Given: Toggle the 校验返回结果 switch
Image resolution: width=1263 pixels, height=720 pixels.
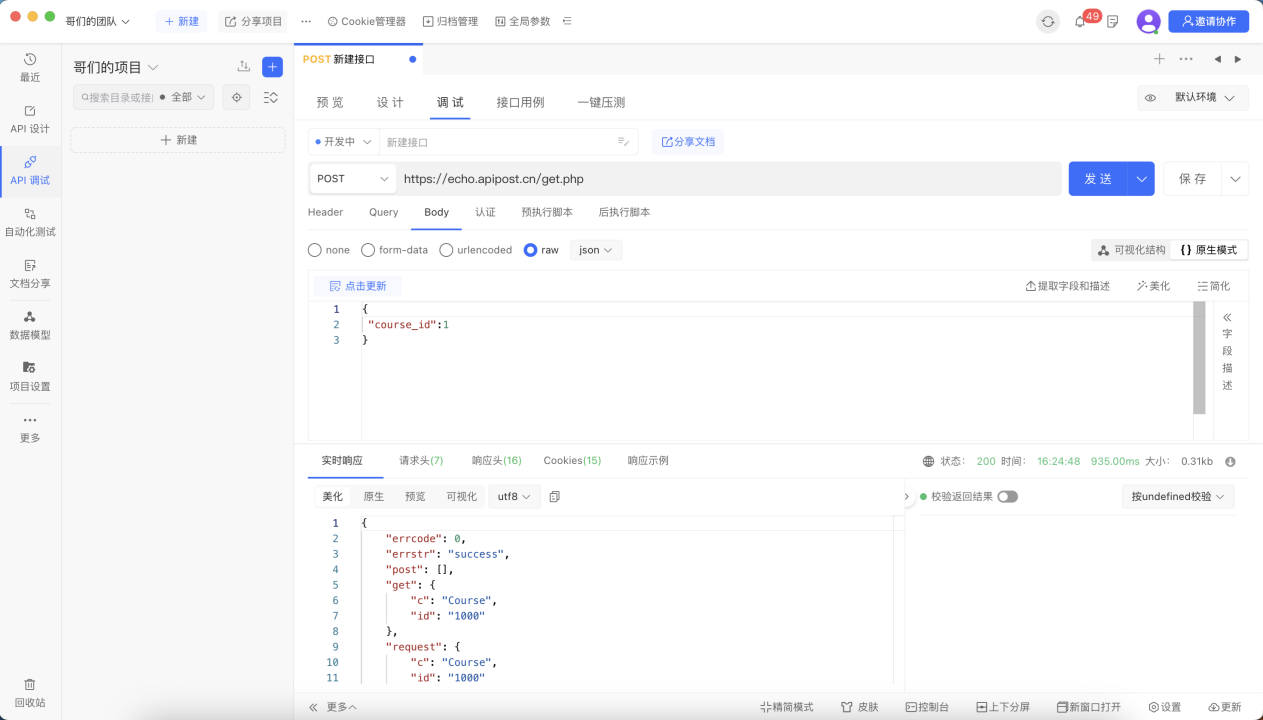Looking at the screenshot, I should point(1007,496).
